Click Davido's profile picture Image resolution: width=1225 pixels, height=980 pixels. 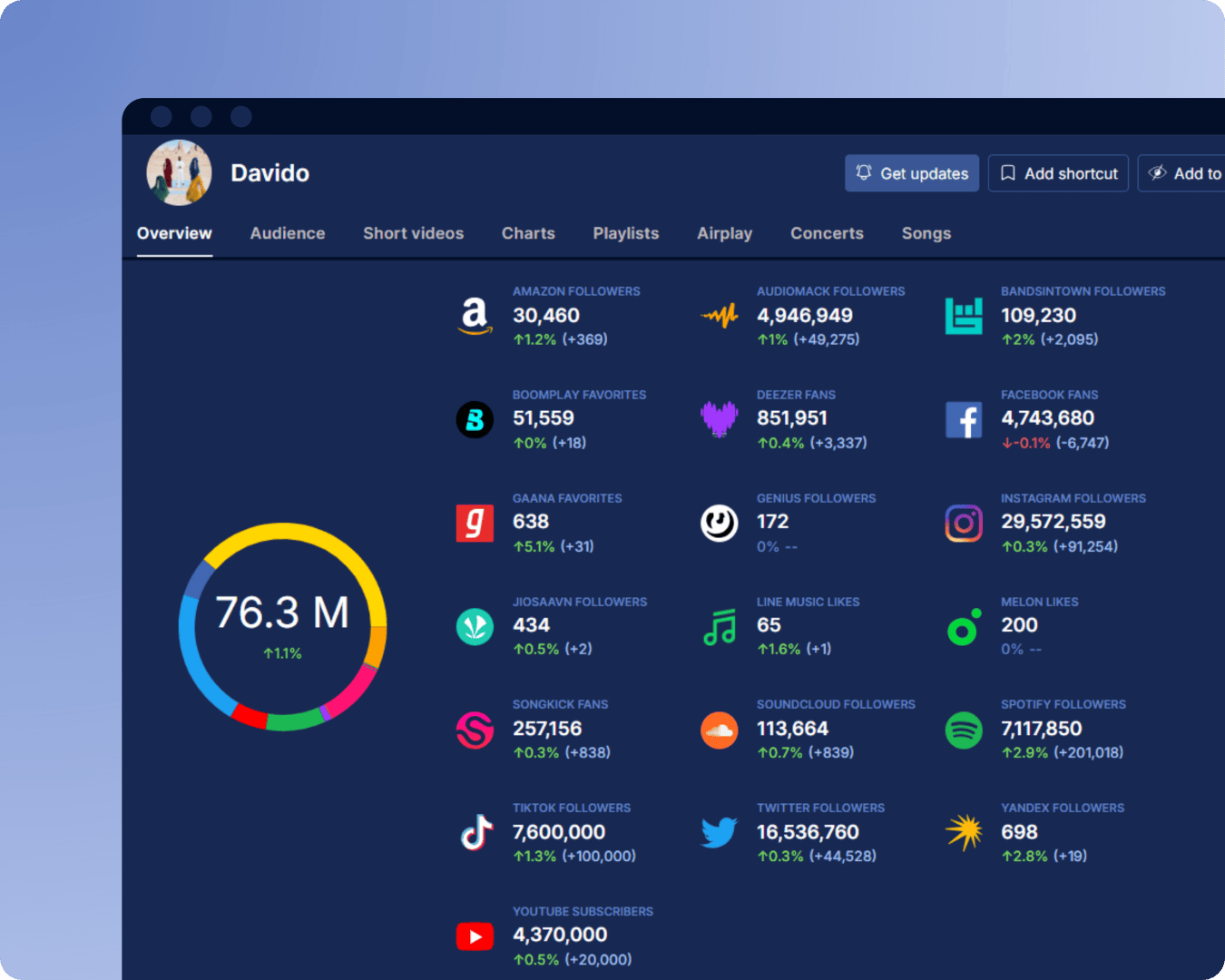[179, 172]
